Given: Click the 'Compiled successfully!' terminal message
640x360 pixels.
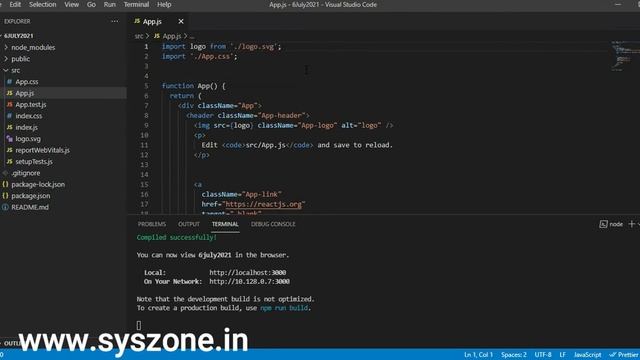Looking at the screenshot, I should coord(177,238).
